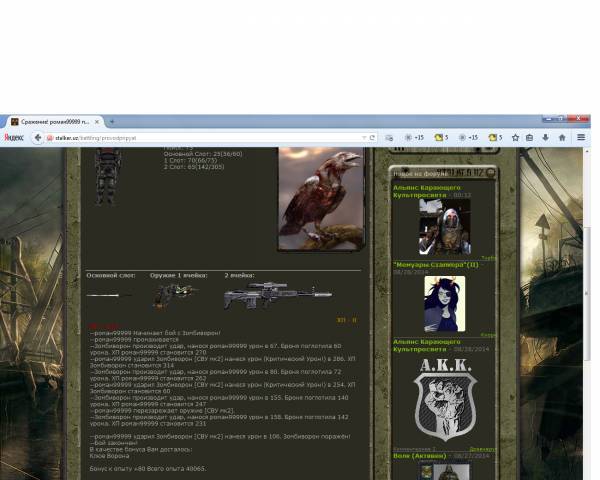Viewport: 600px width, 480px height.
Task: Click the site identity icon in address bar
Action: (50, 138)
